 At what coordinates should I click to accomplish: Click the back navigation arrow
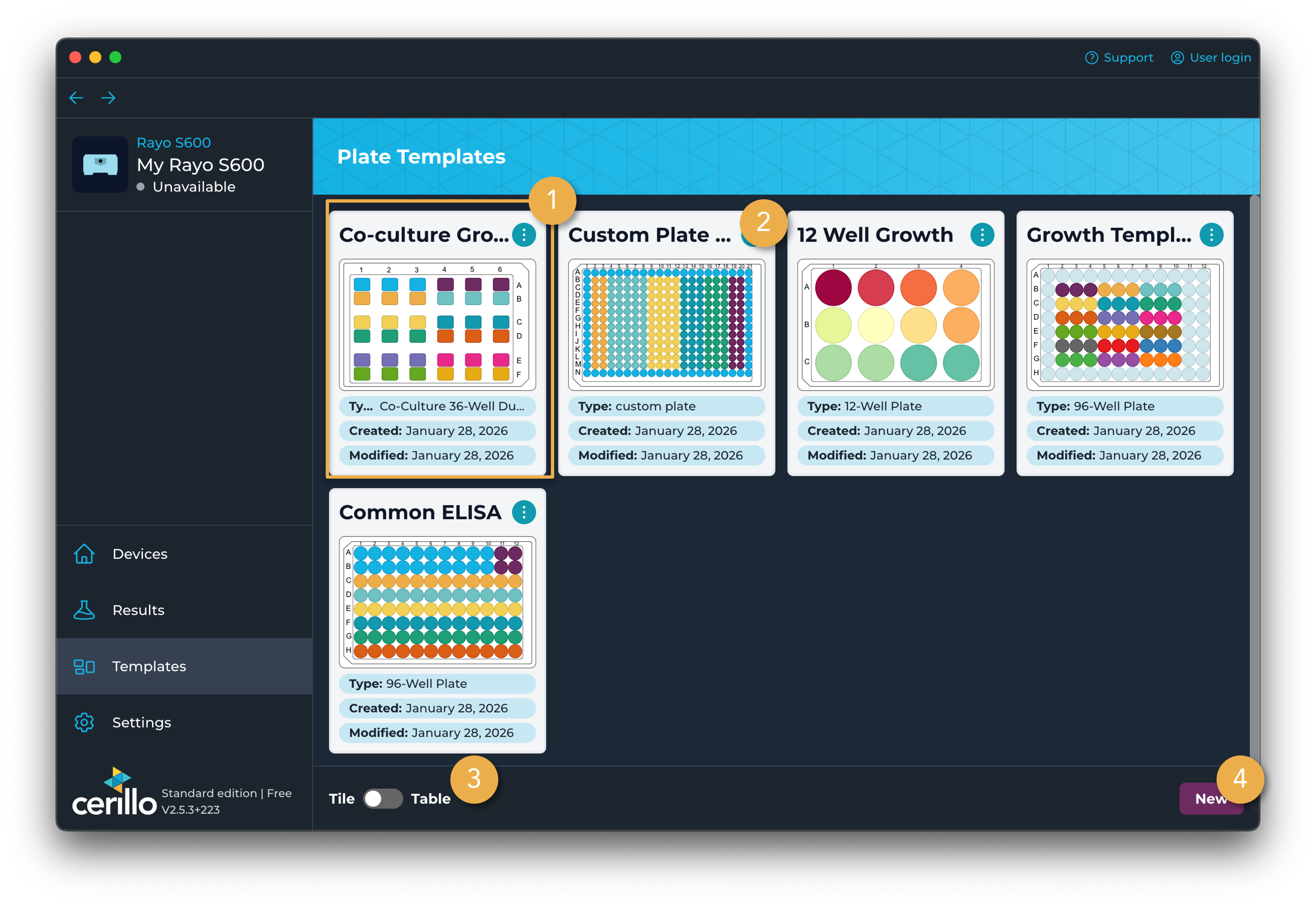(x=76, y=98)
